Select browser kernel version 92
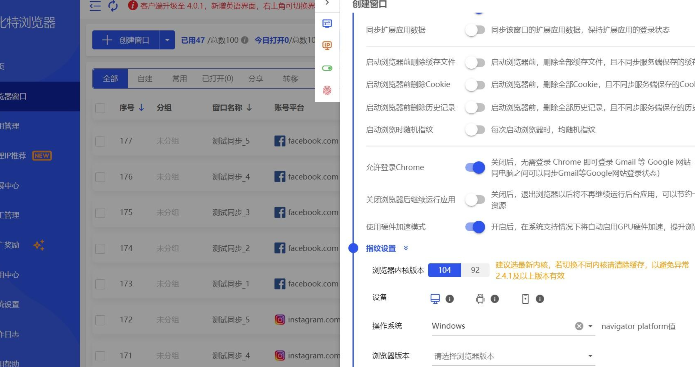695x367 pixels. 475,270
